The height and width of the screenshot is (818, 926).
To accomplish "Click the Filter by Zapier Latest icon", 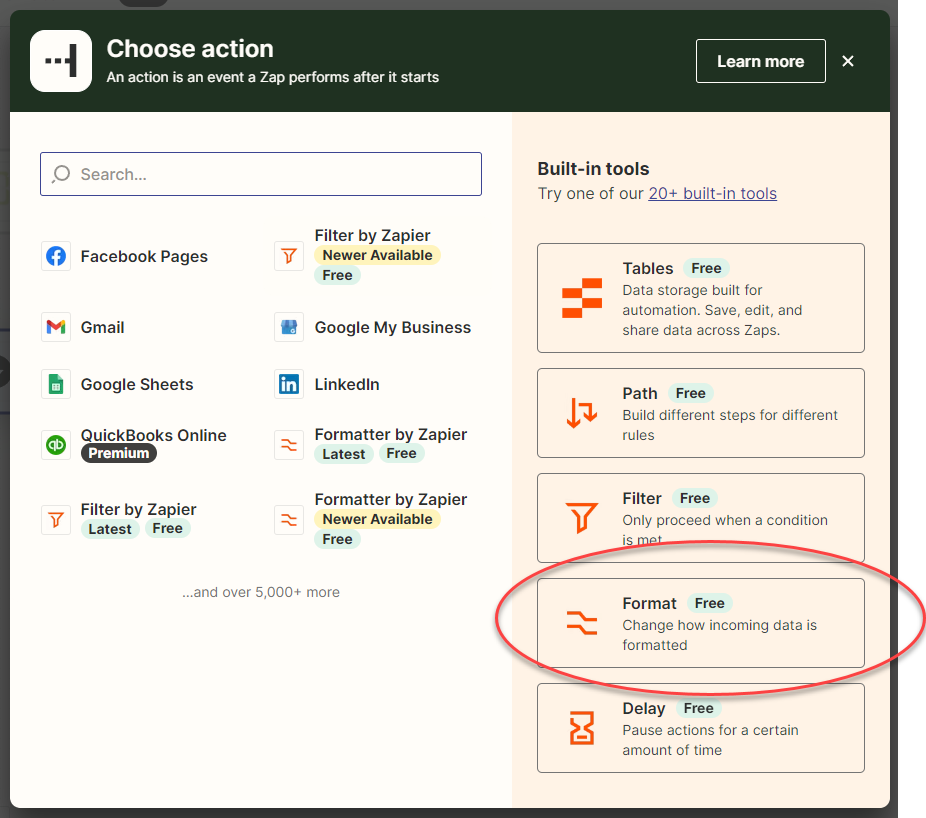I will tap(56, 520).
